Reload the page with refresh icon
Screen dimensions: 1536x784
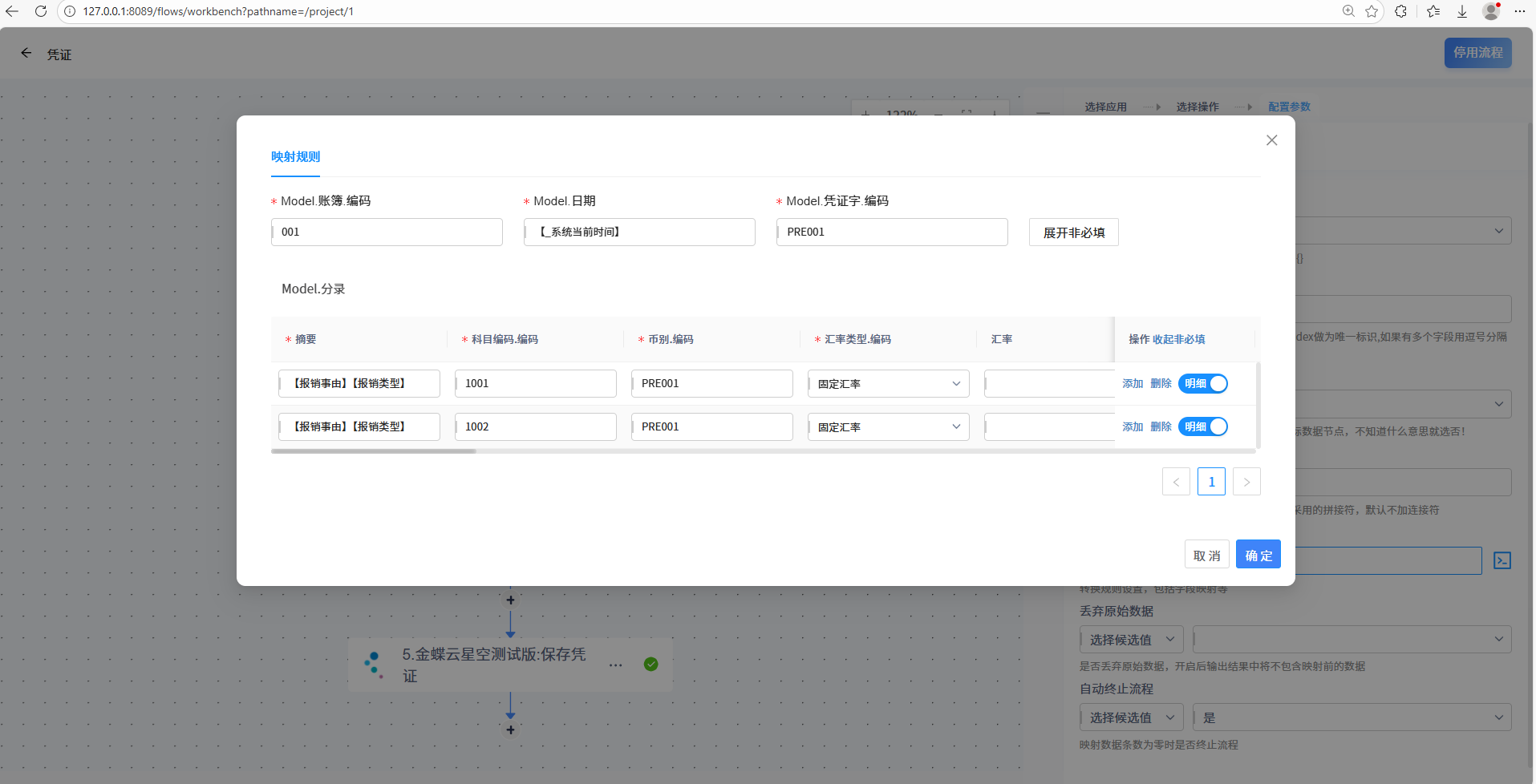pyautogui.click(x=41, y=11)
